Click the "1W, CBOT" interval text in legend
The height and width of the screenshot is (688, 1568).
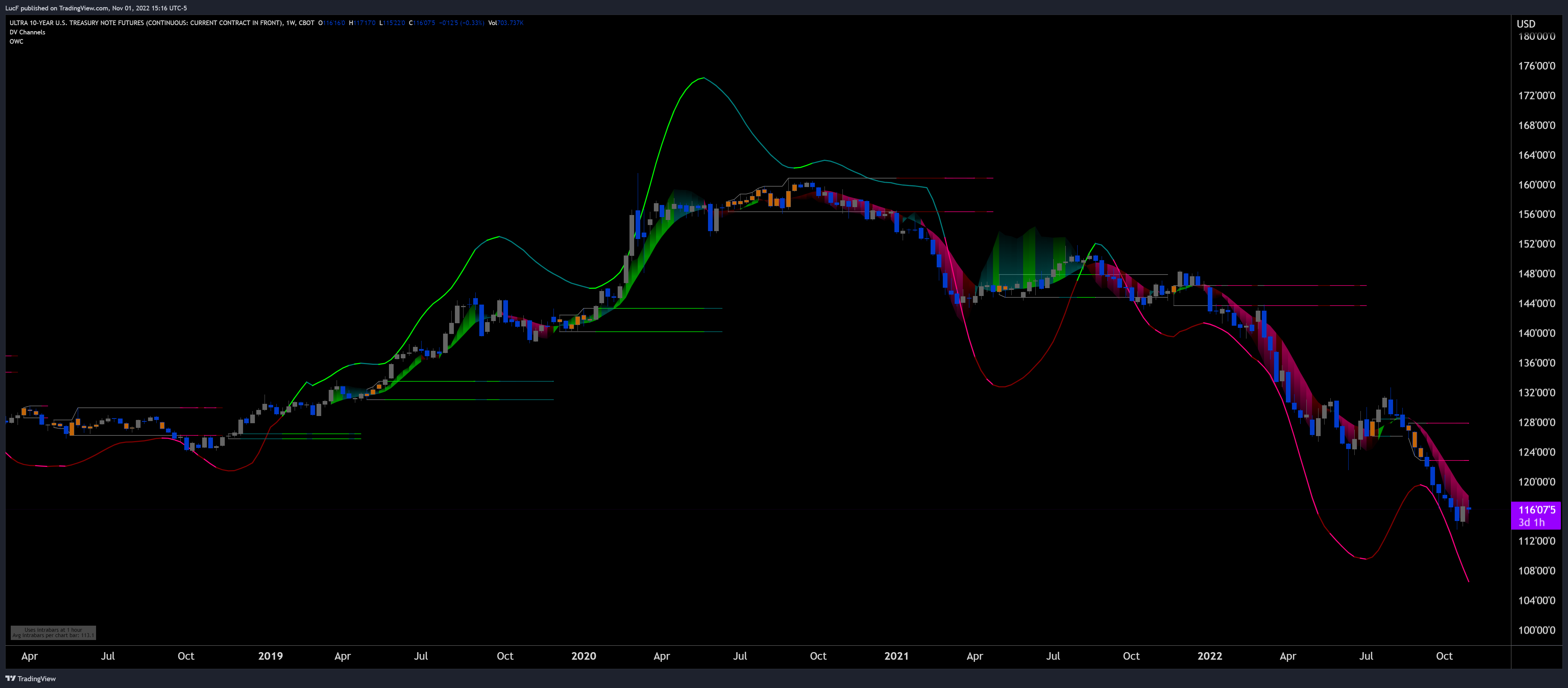pyautogui.click(x=300, y=23)
